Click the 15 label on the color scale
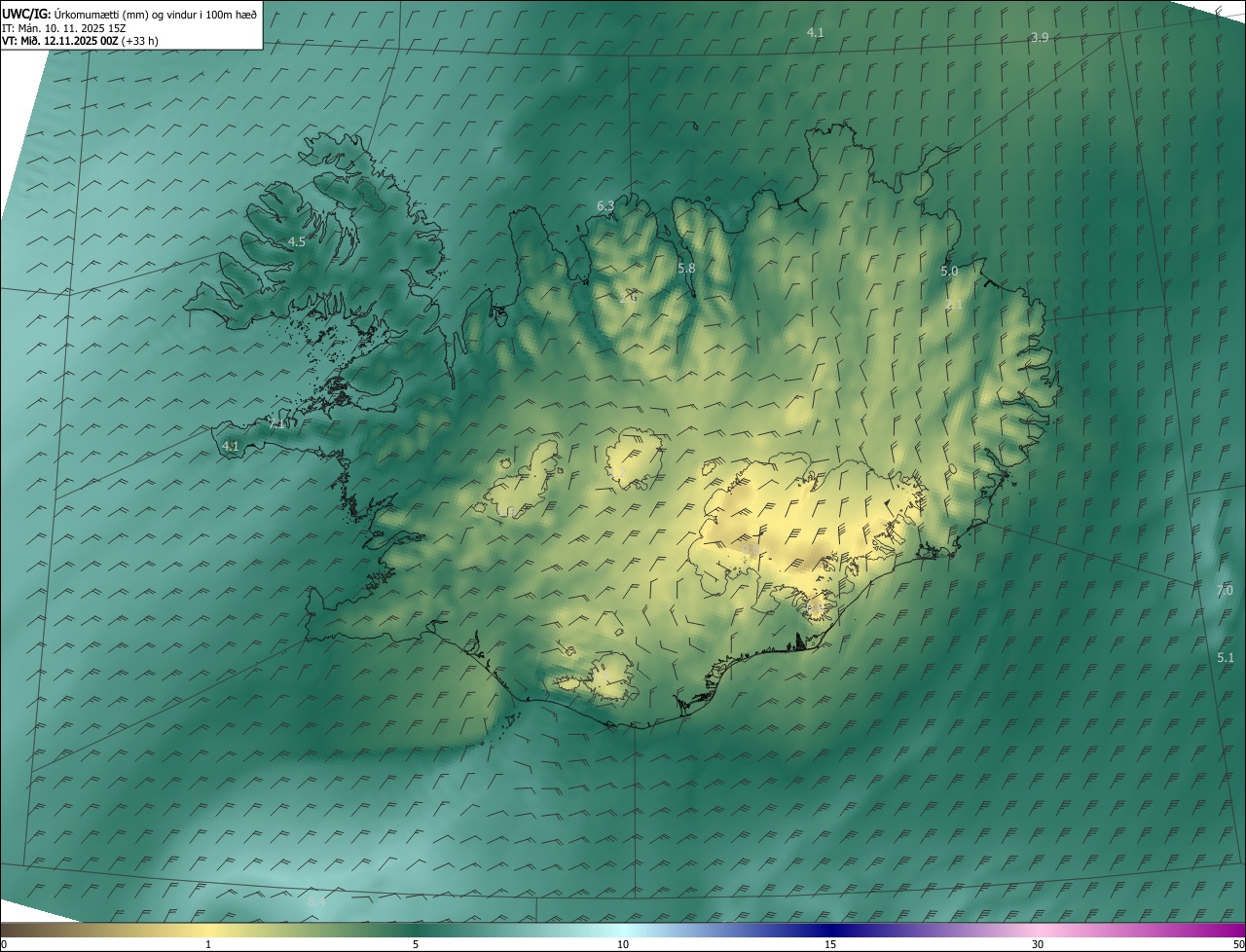This screenshot has height=952, width=1246. (830, 944)
